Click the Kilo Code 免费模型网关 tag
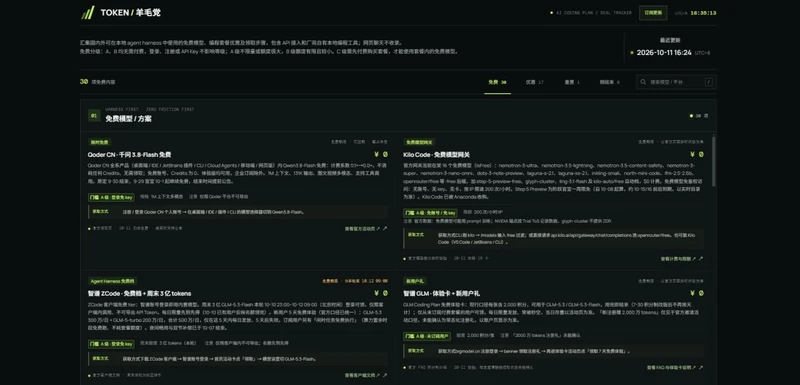 [x=419, y=142]
